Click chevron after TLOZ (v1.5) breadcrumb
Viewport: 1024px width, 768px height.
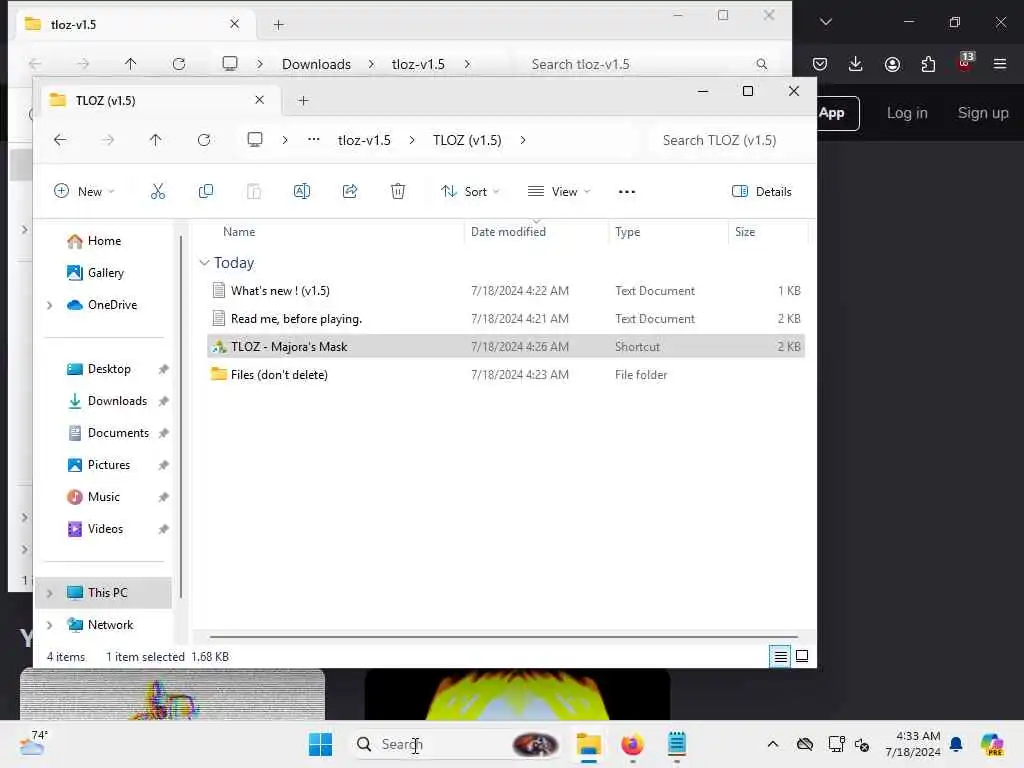point(522,140)
